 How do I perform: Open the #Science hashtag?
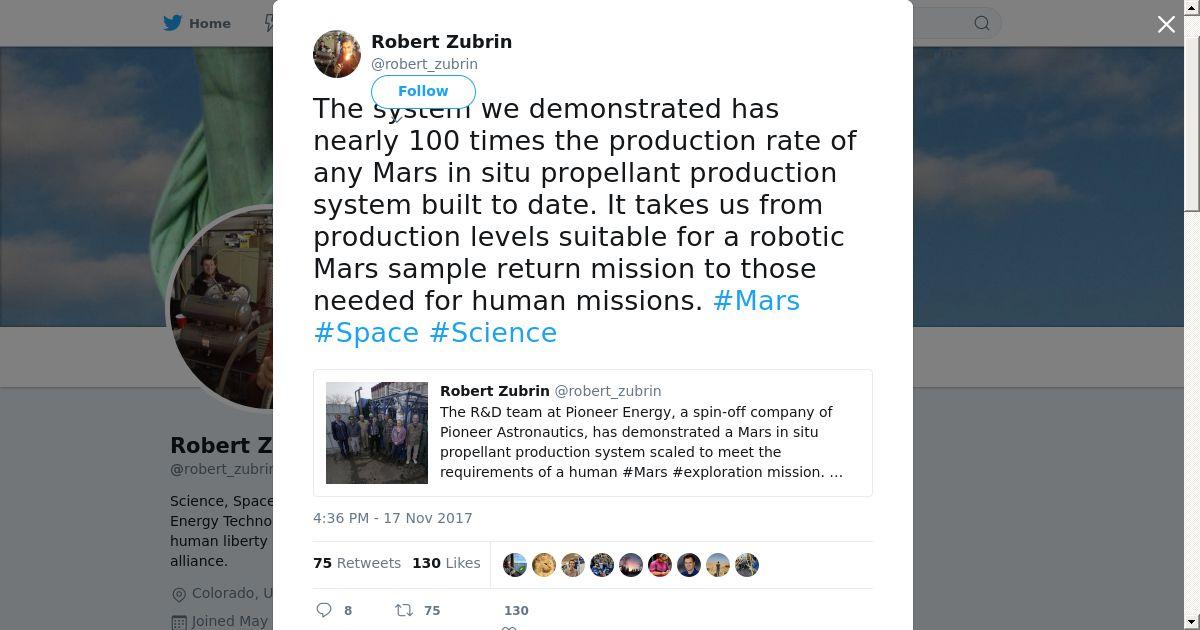tap(493, 333)
